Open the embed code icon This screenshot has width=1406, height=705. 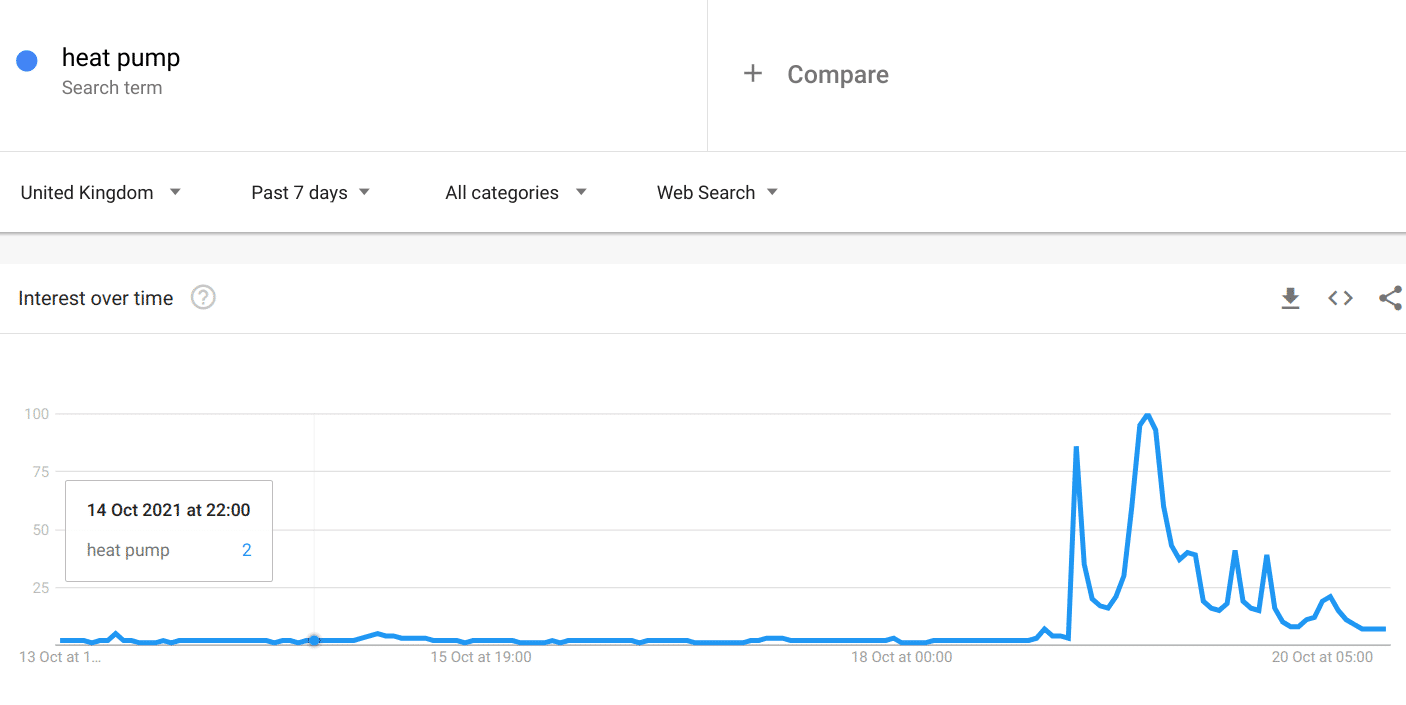pos(1340,298)
